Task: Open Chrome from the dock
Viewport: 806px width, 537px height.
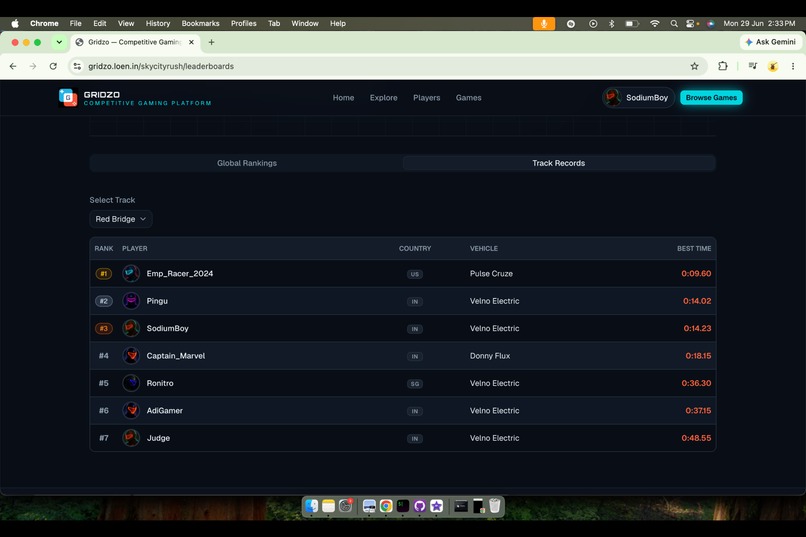Action: point(386,506)
